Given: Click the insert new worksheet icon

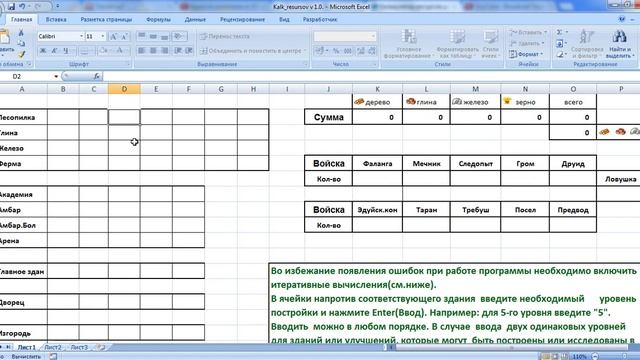Looking at the screenshot, I should pyautogui.click(x=101, y=347).
